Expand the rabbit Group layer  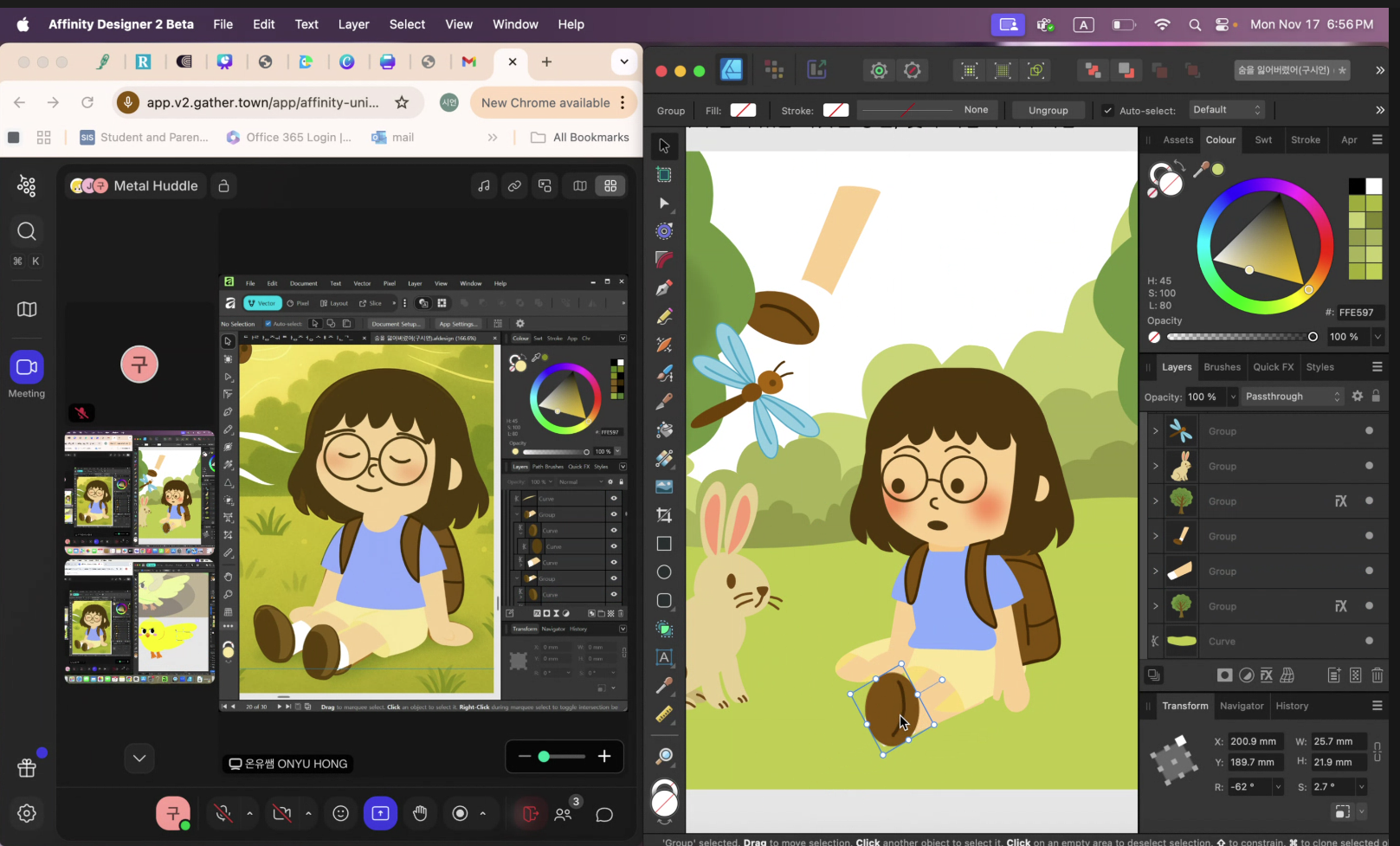pos(1155,466)
